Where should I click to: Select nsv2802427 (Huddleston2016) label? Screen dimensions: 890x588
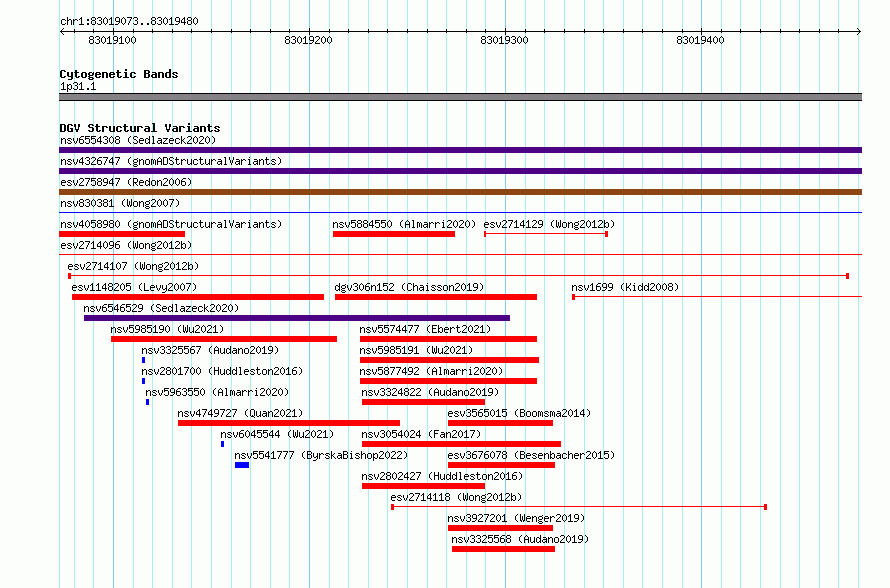pos(442,476)
